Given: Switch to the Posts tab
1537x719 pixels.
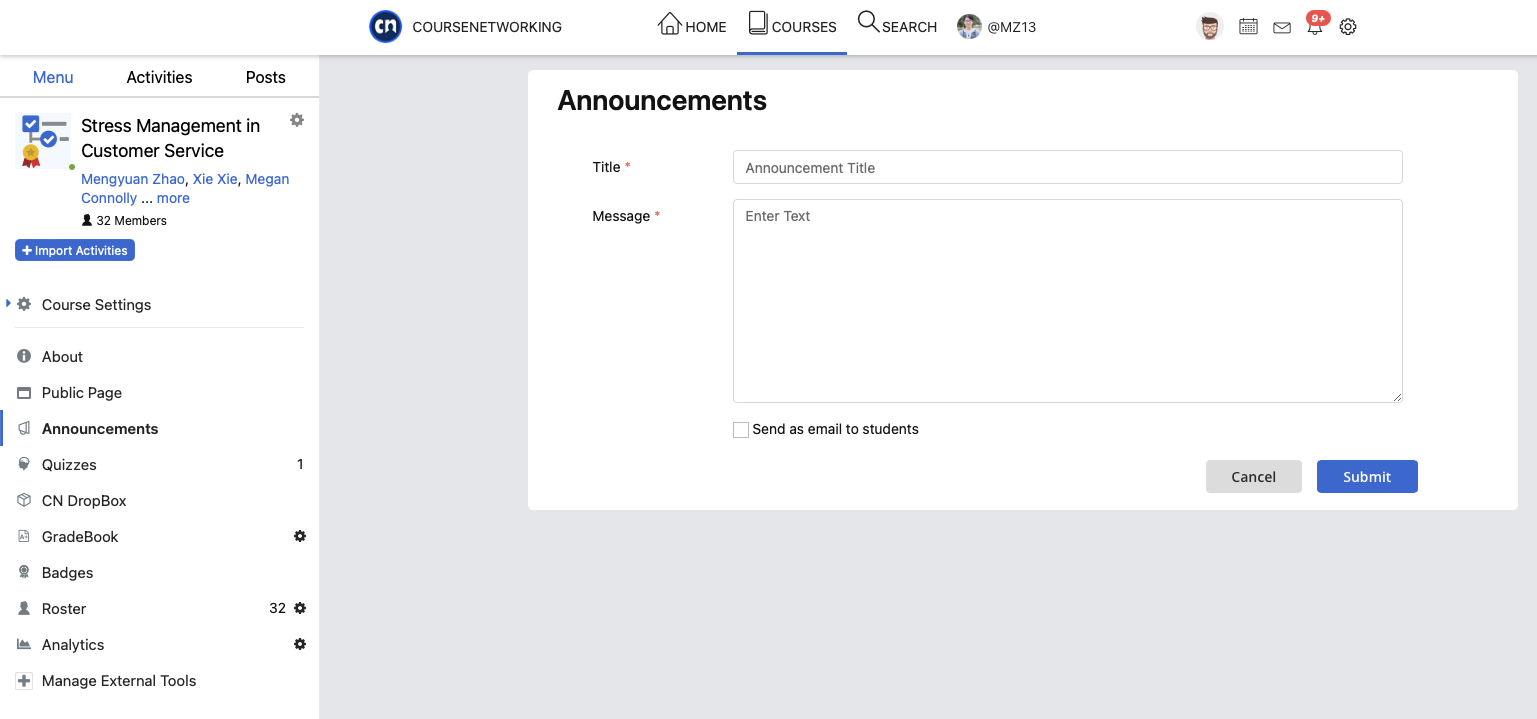Looking at the screenshot, I should (266, 77).
